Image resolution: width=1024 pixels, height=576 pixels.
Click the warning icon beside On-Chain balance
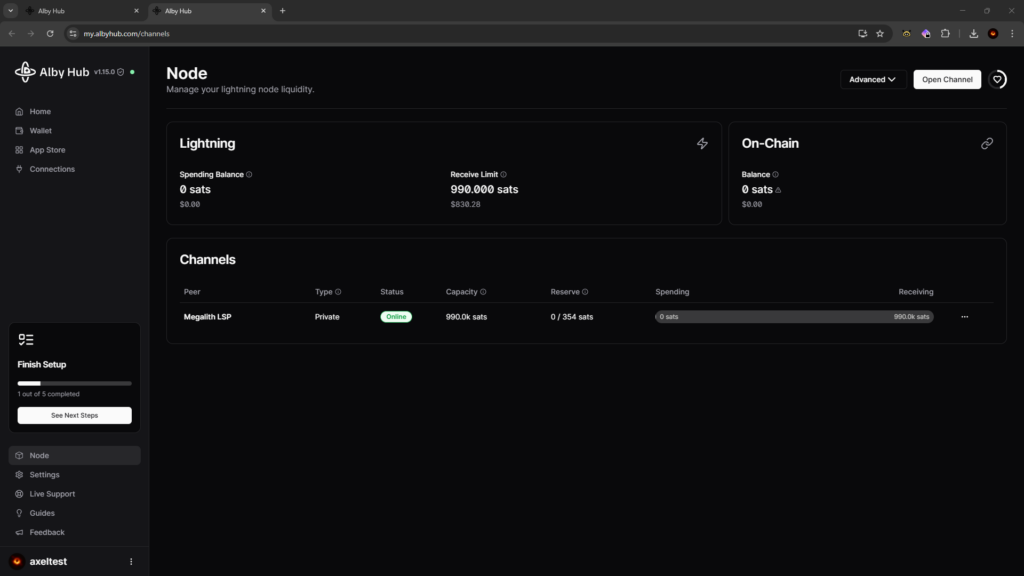[778, 190]
